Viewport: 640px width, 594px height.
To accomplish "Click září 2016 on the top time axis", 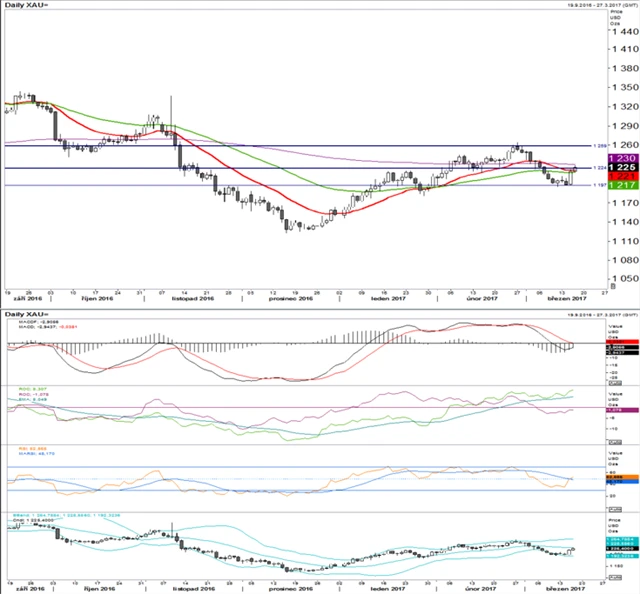I will [32, 298].
